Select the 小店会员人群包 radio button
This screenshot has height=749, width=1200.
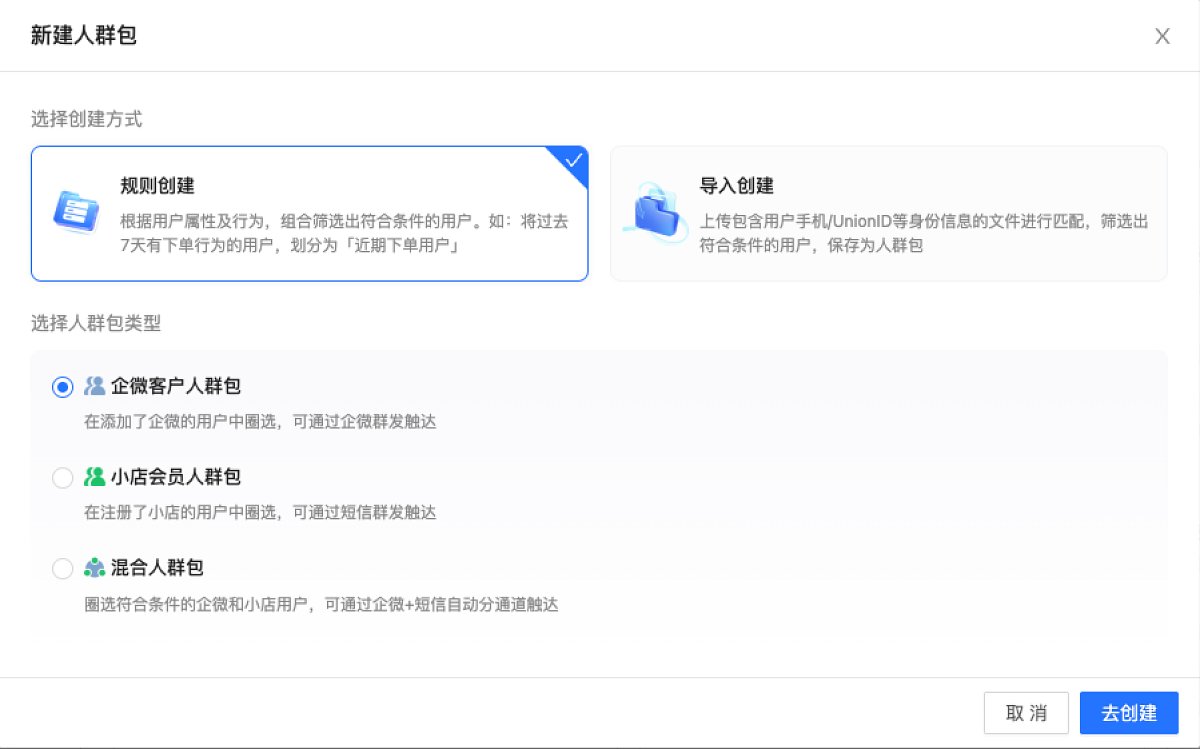click(63, 478)
